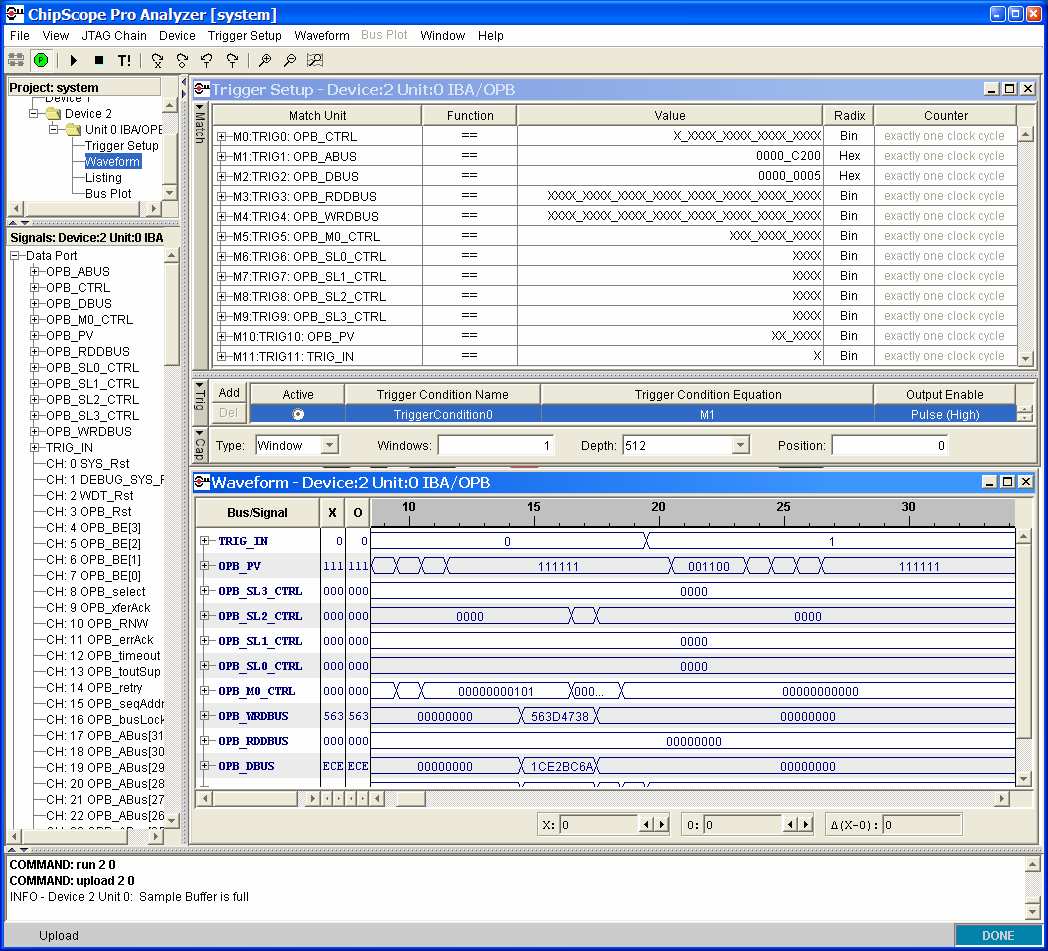
Task: Click the ChipScope app icon in title bar
Action: click(x=15, y=13)
